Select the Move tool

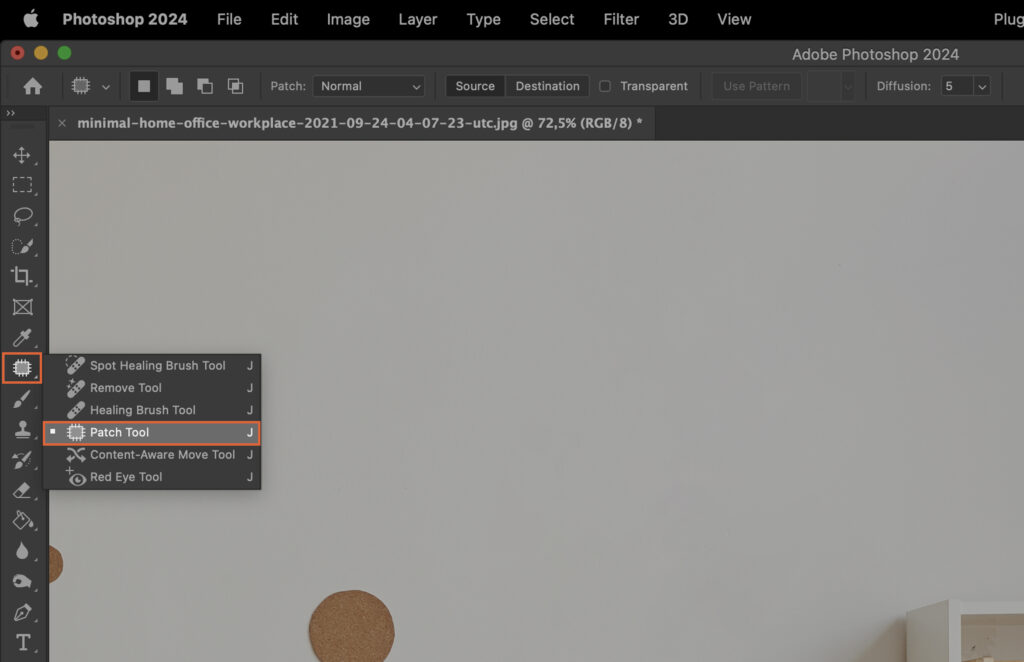23,155
